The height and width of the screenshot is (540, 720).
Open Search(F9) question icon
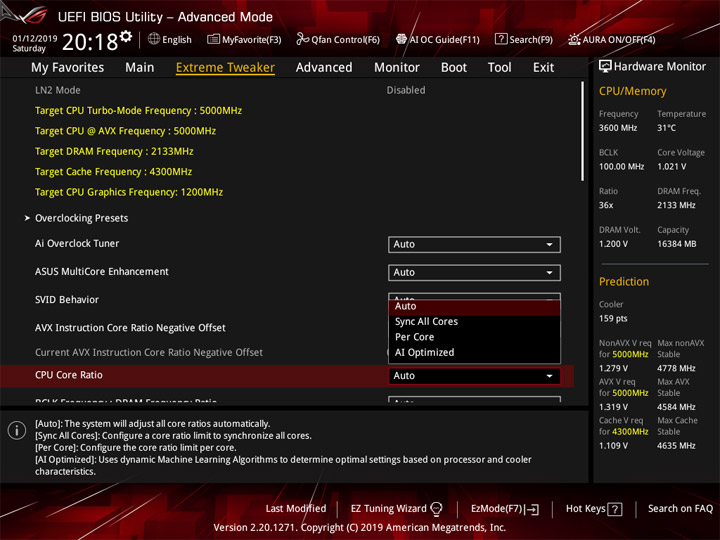[x=501, y=39]
